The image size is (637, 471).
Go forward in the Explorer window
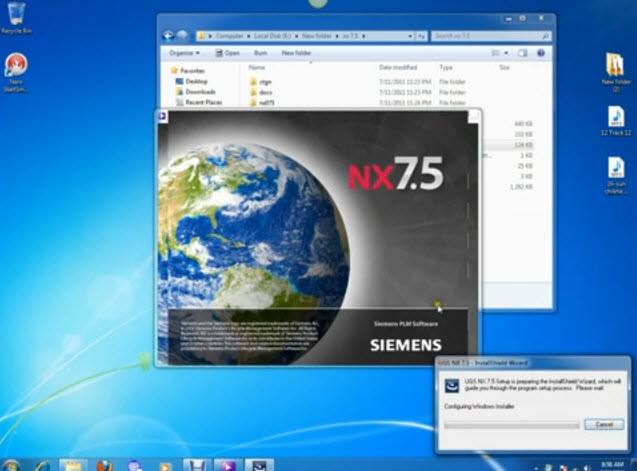click(x=182, y=36)
